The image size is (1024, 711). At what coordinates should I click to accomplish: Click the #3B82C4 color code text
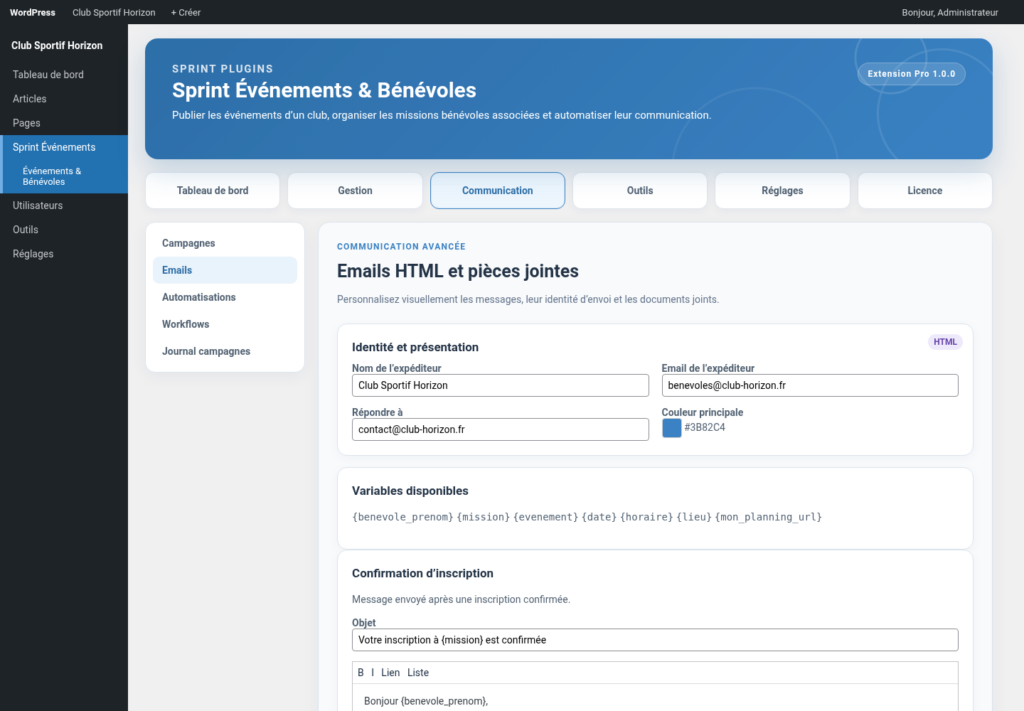[705, 428]
